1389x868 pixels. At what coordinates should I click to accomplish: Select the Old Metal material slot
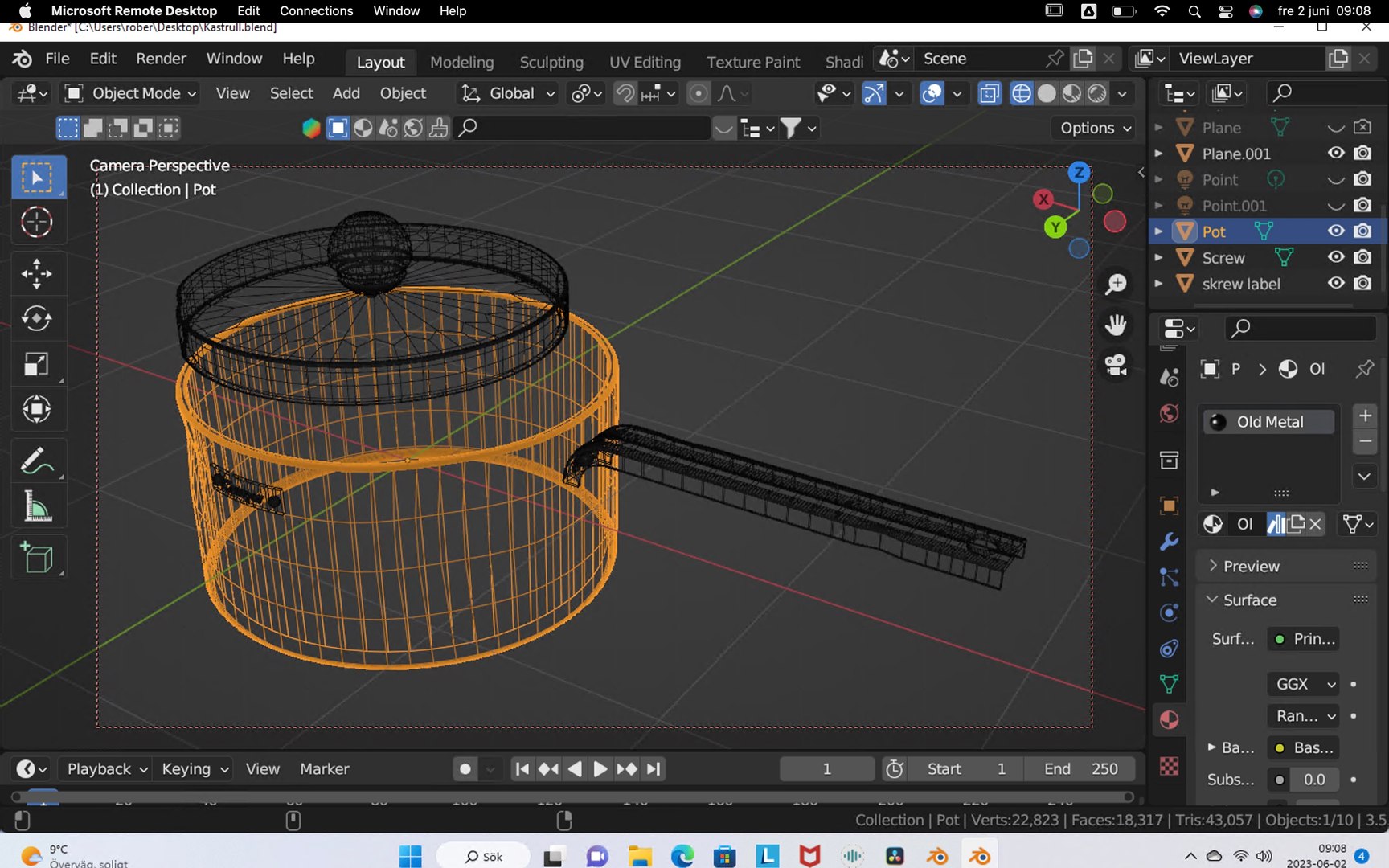coord(1269,422)
